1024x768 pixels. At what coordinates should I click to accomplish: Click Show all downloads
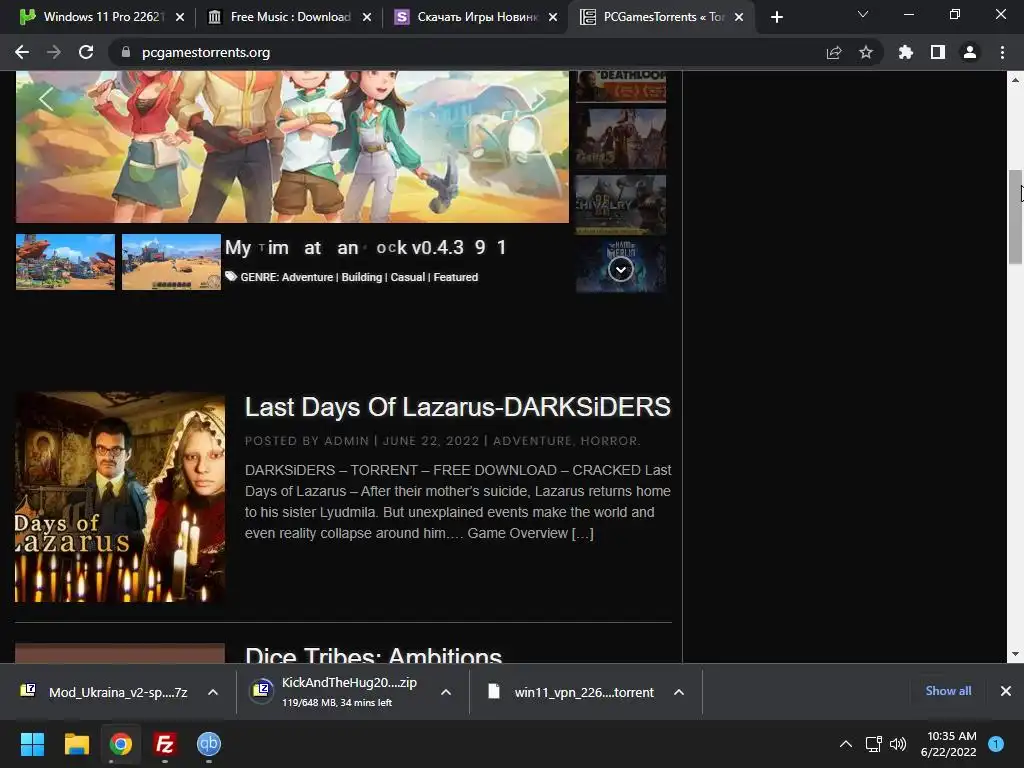[948, 691]
